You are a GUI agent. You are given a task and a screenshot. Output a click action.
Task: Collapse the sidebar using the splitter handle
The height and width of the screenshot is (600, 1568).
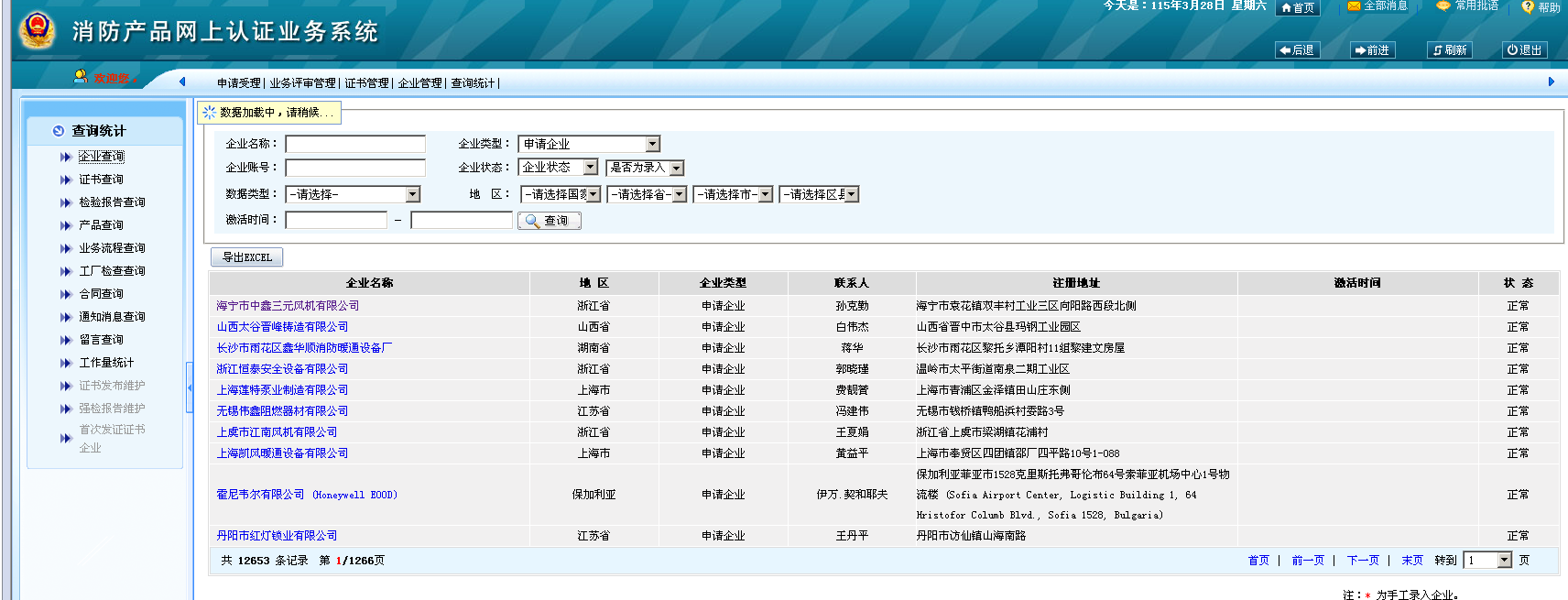(x=190, y=387)
